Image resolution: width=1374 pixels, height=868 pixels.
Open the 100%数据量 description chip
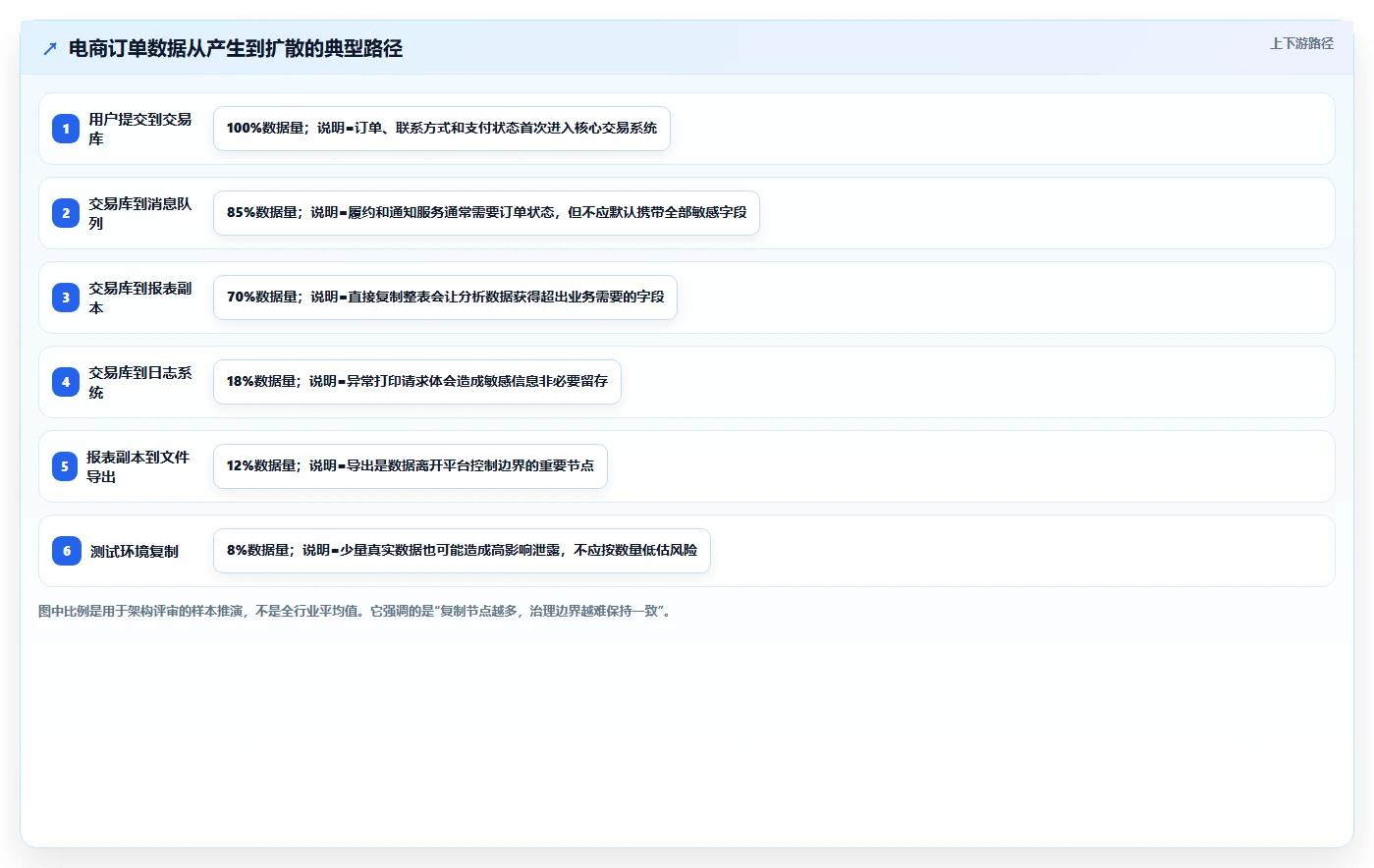point(442,129)
